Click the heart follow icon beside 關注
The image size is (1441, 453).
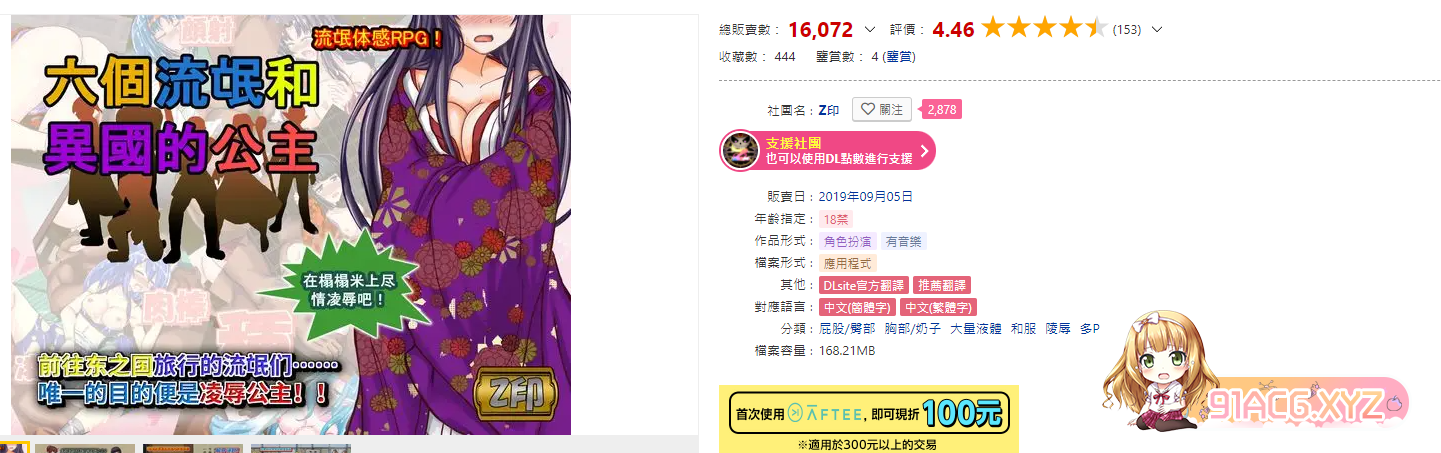pos(867,109)
